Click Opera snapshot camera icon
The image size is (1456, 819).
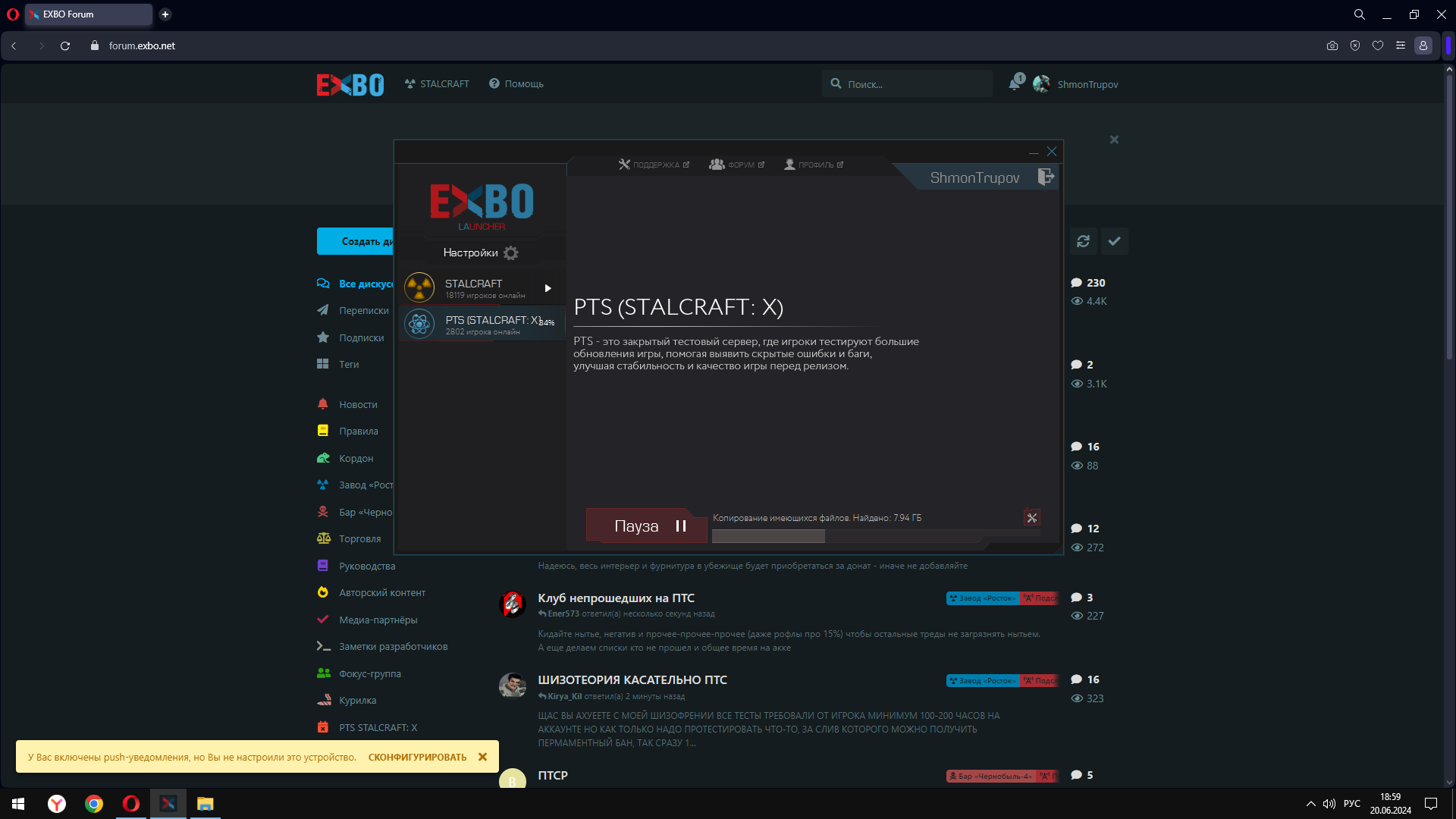(x=1332, y=45)
